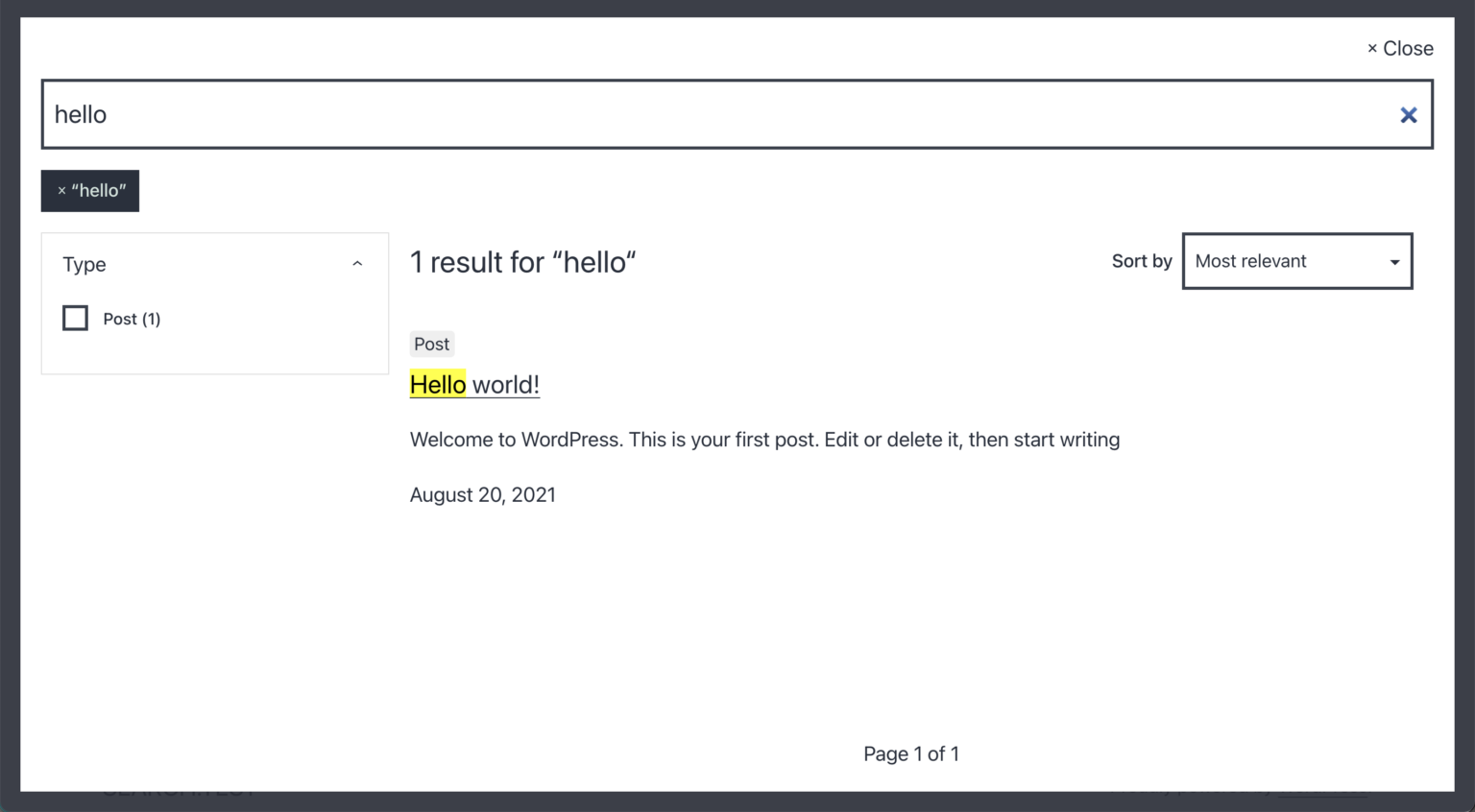This screenshot has height=812, width=1475.
Task: Click the "1 result for hello" heading
Action: click(x=523, y=261)
